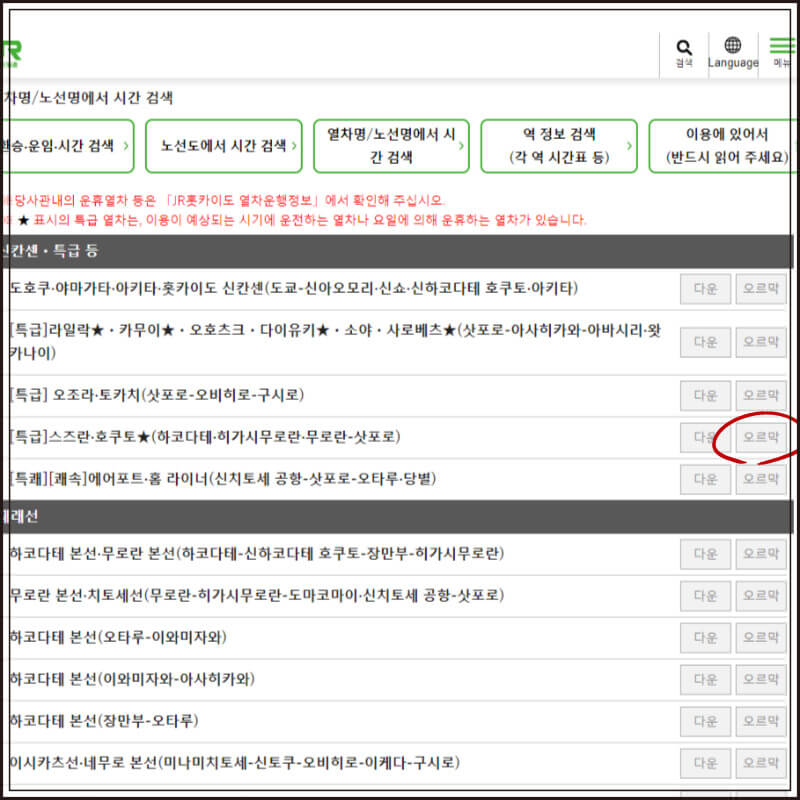This screenshot has height=800, width=800.
Task: Open the Language globe selector
Action: coord(733,54)
